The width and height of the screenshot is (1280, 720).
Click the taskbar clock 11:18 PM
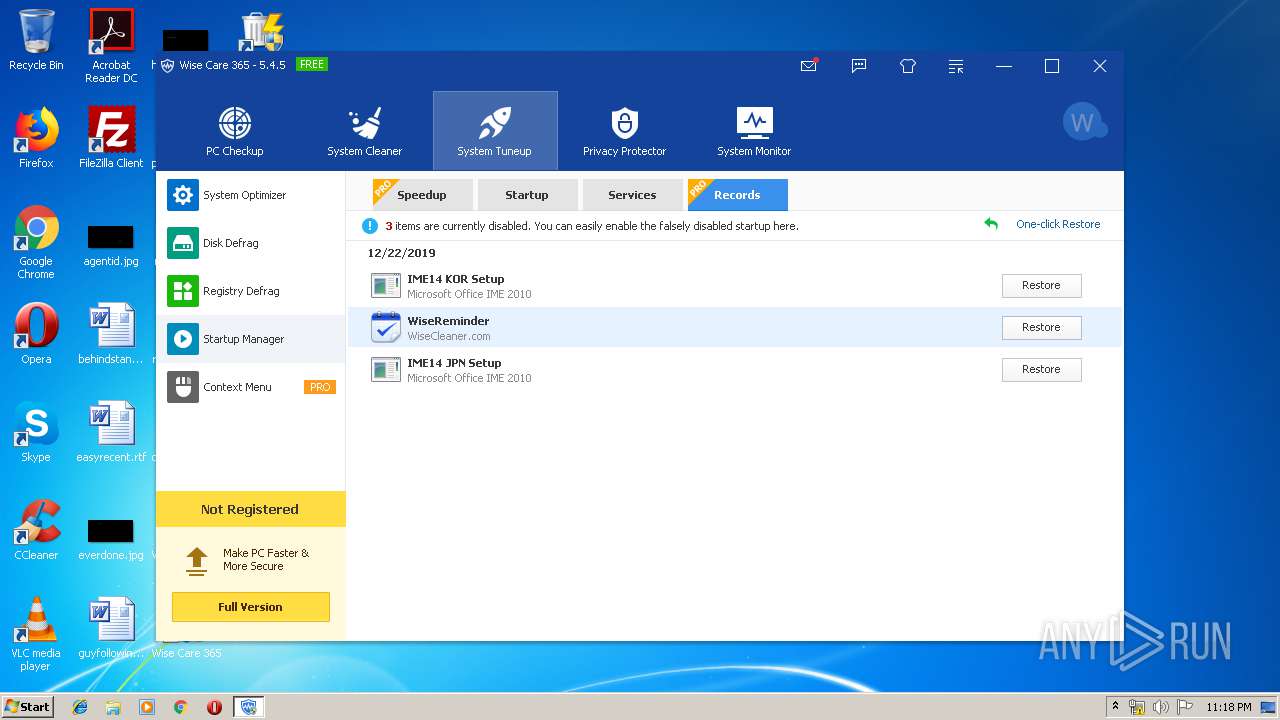pos(1228,707)
